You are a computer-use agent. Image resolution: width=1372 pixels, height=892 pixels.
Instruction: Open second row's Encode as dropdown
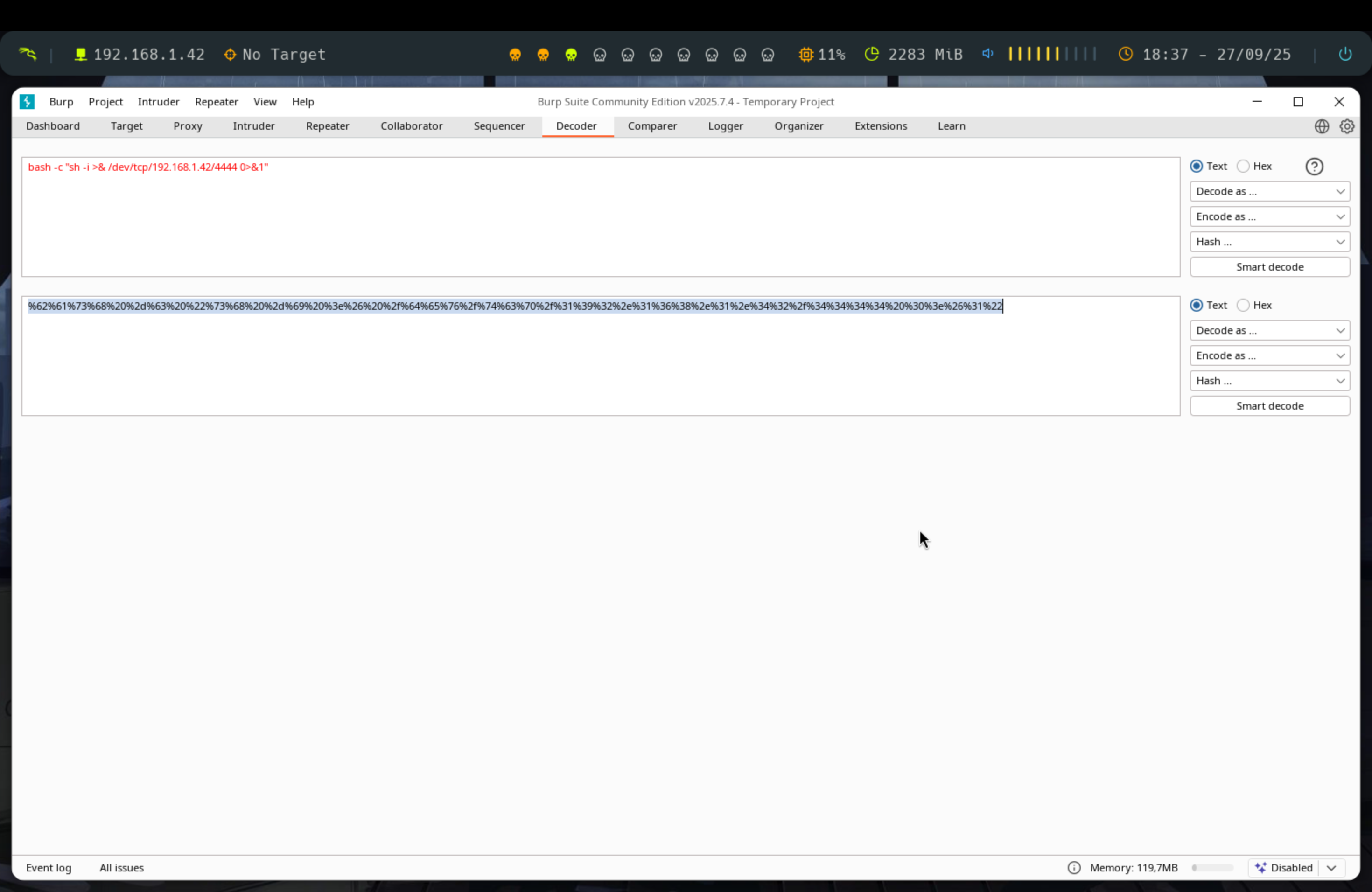click(1269, 355)
